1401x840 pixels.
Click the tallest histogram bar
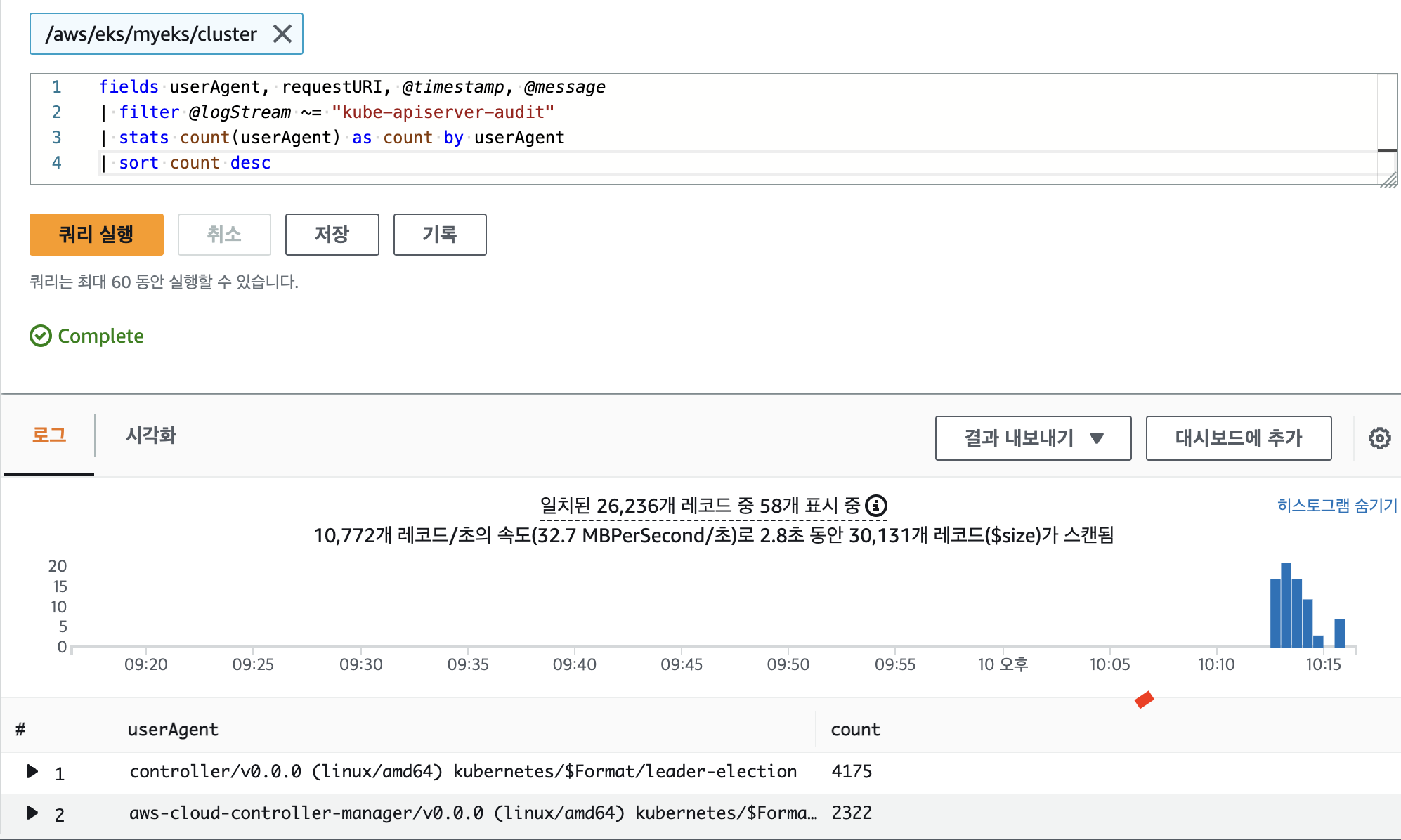1286,605
